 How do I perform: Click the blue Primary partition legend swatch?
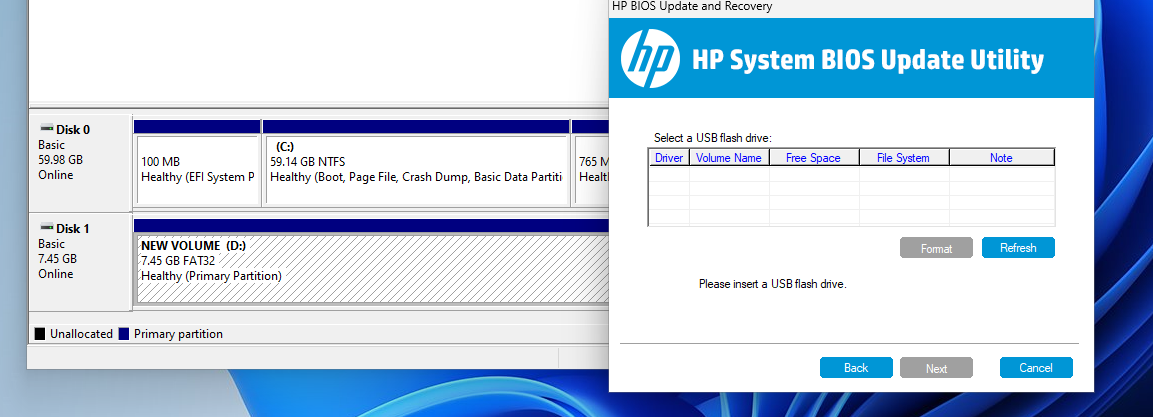coord(124,334)
